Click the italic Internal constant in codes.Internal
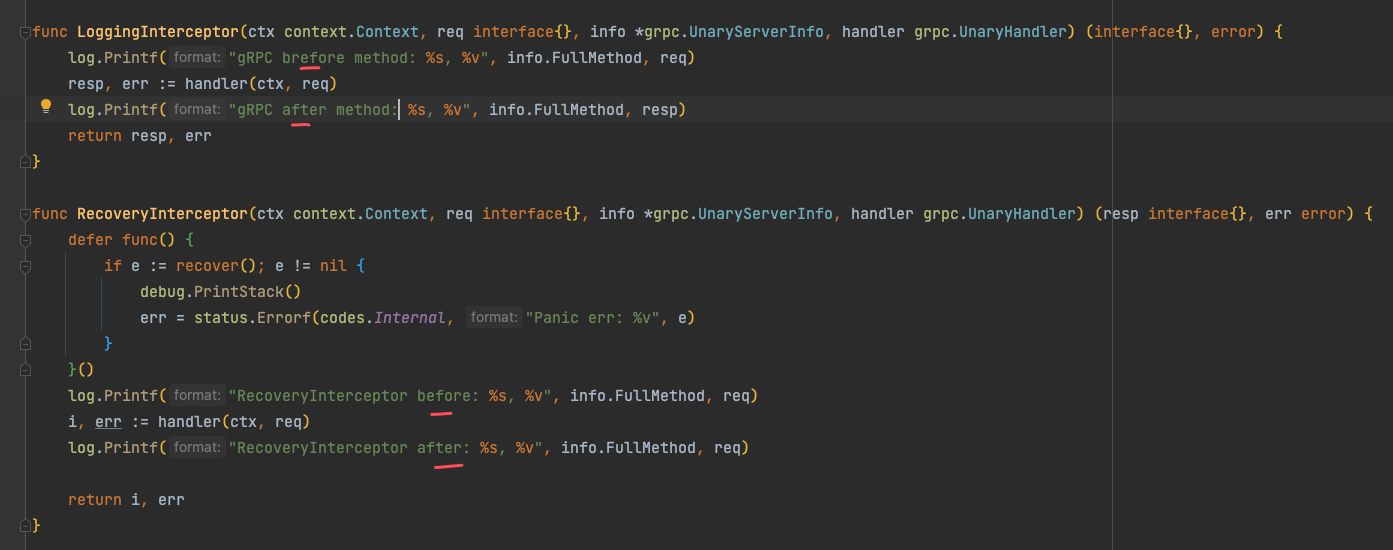Screen dimensions: 1393x550 [x=414, y=318]
